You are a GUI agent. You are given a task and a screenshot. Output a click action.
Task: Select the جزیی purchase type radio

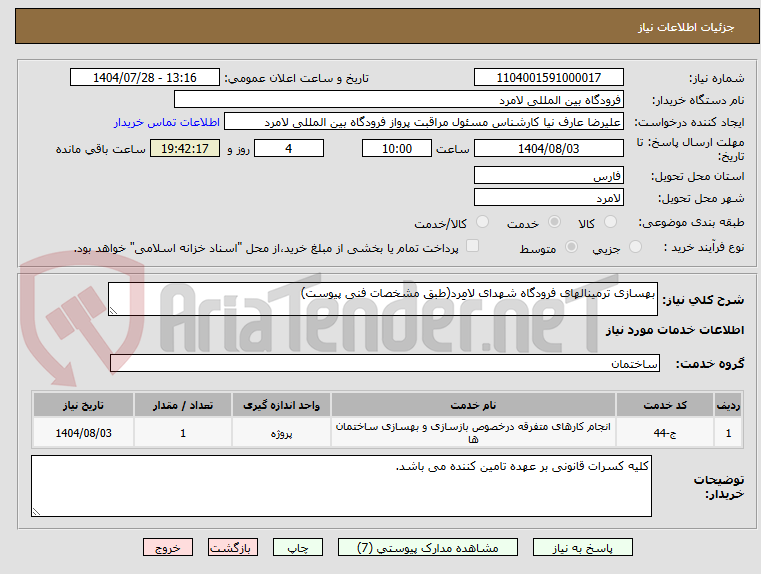click(x=635, y=246)
